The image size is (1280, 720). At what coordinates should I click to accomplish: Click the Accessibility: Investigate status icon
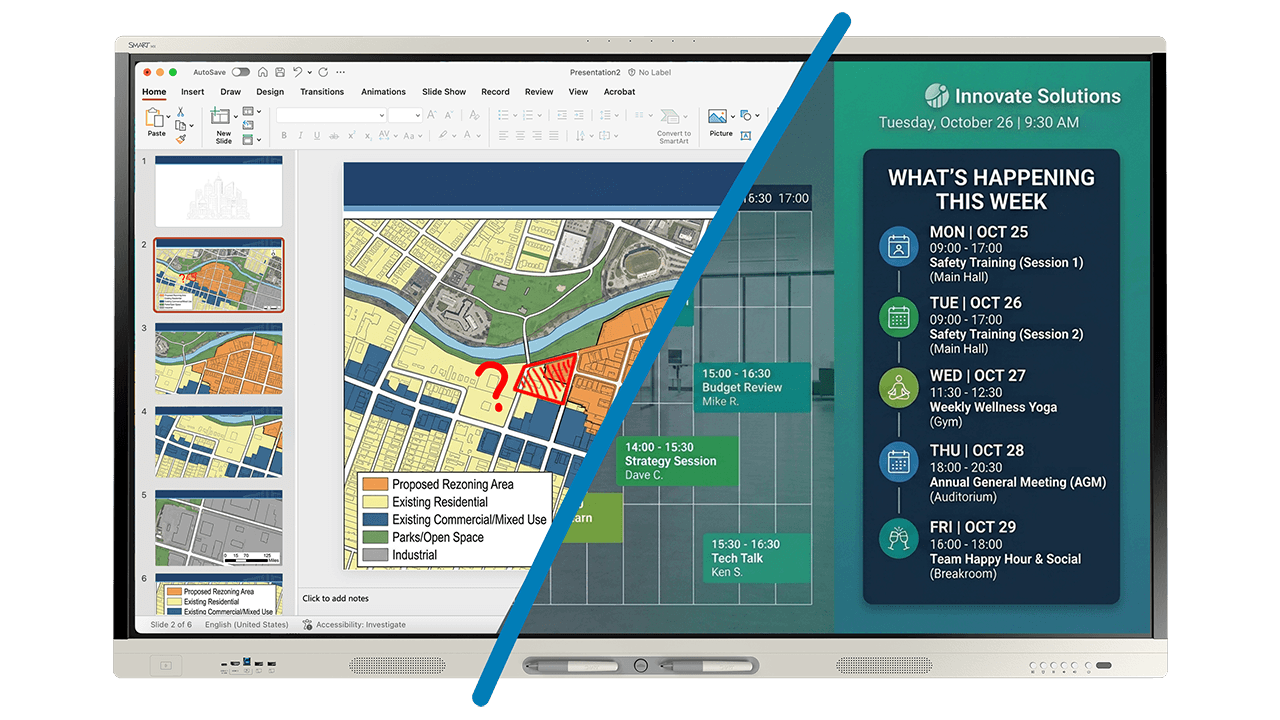tap(308, 625)
